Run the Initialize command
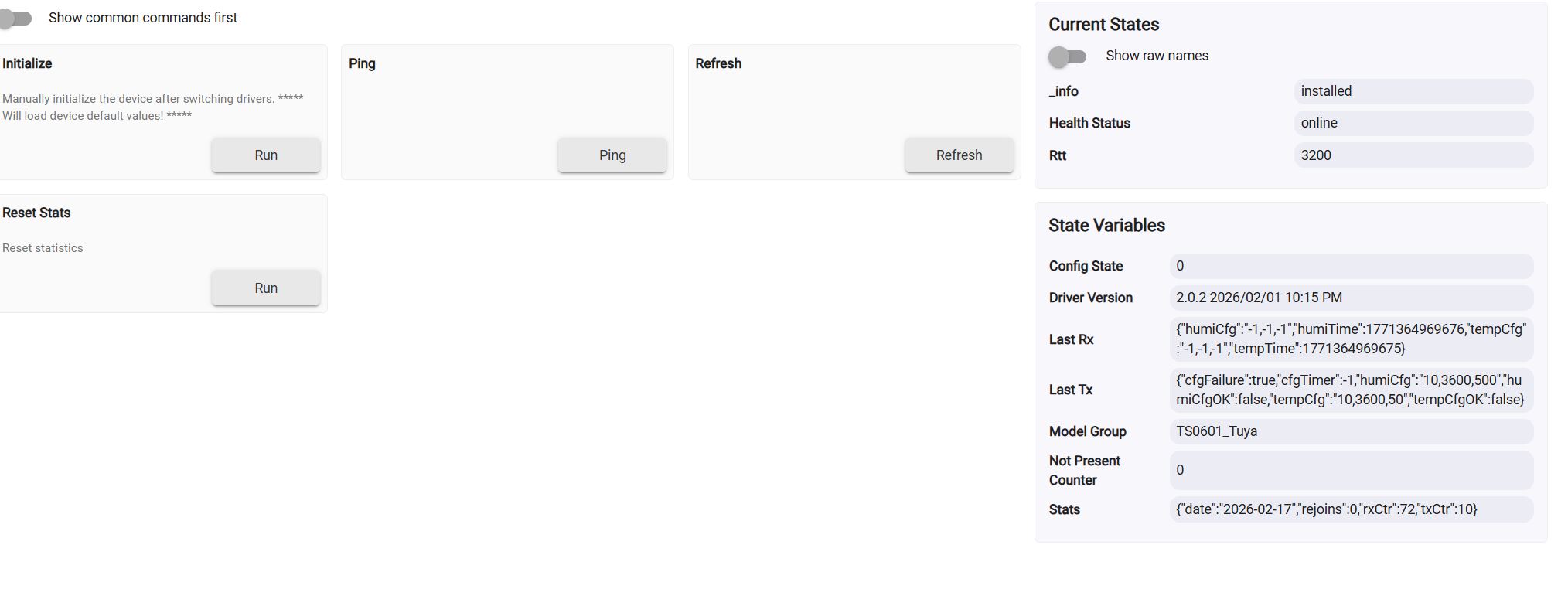The width and height of the screenshot is (1568, 589). click(265, 155)
